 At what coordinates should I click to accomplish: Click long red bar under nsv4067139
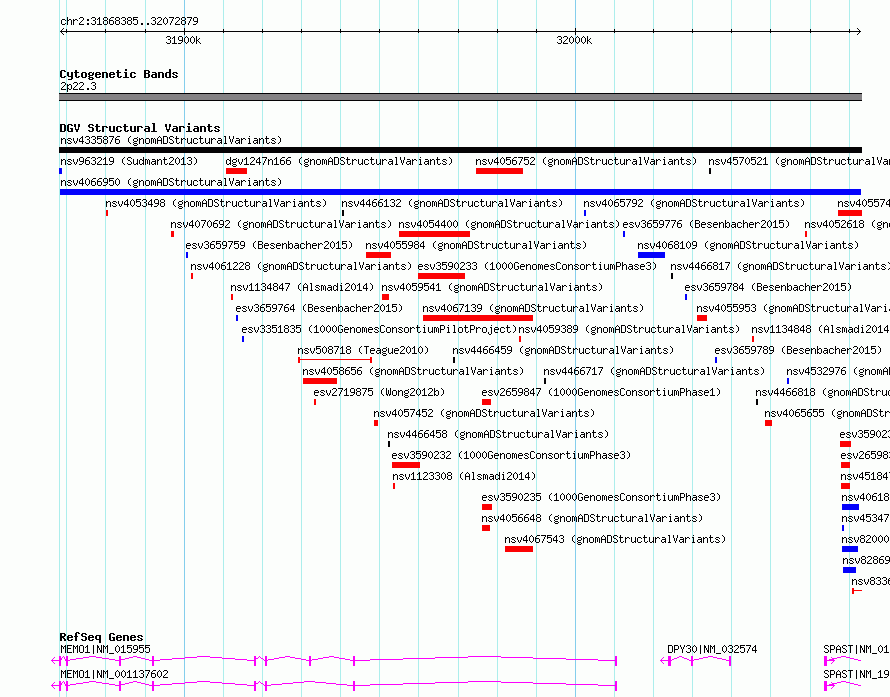pos(478,318)
